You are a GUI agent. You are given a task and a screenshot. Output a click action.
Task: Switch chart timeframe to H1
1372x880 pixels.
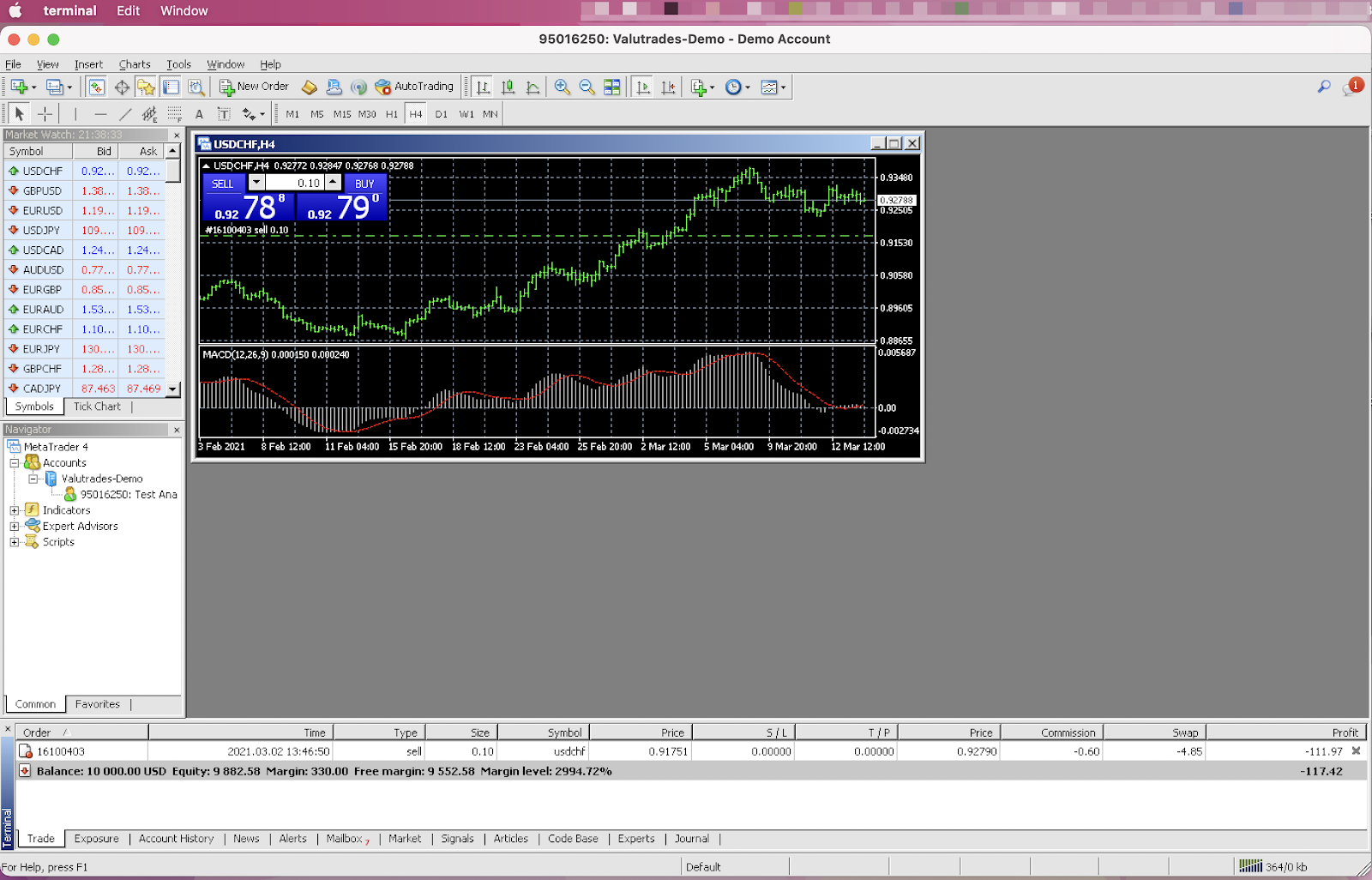[392, 114]
